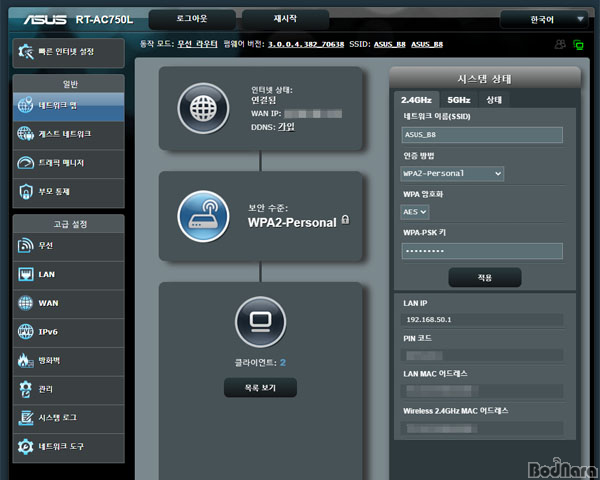Image resolution: width=600 pixels, height=480 pixels.
Task: Click the 재시작 reboot button
Action: click(x=285, y=19)
